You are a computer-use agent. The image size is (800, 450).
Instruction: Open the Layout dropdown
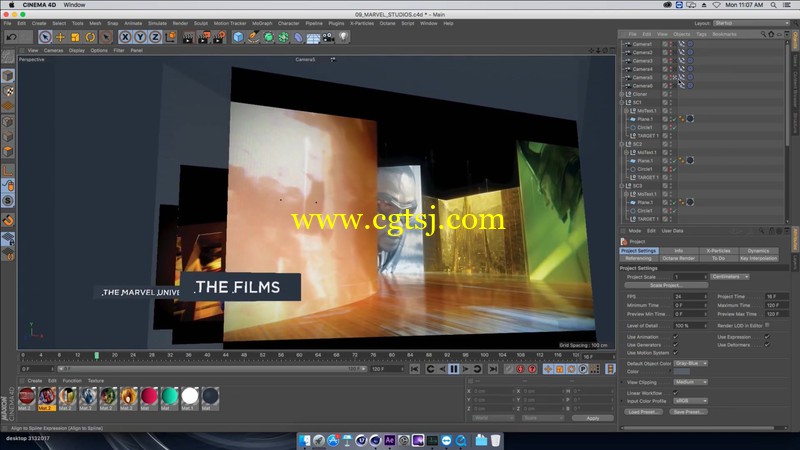click(x=751, y=23)
